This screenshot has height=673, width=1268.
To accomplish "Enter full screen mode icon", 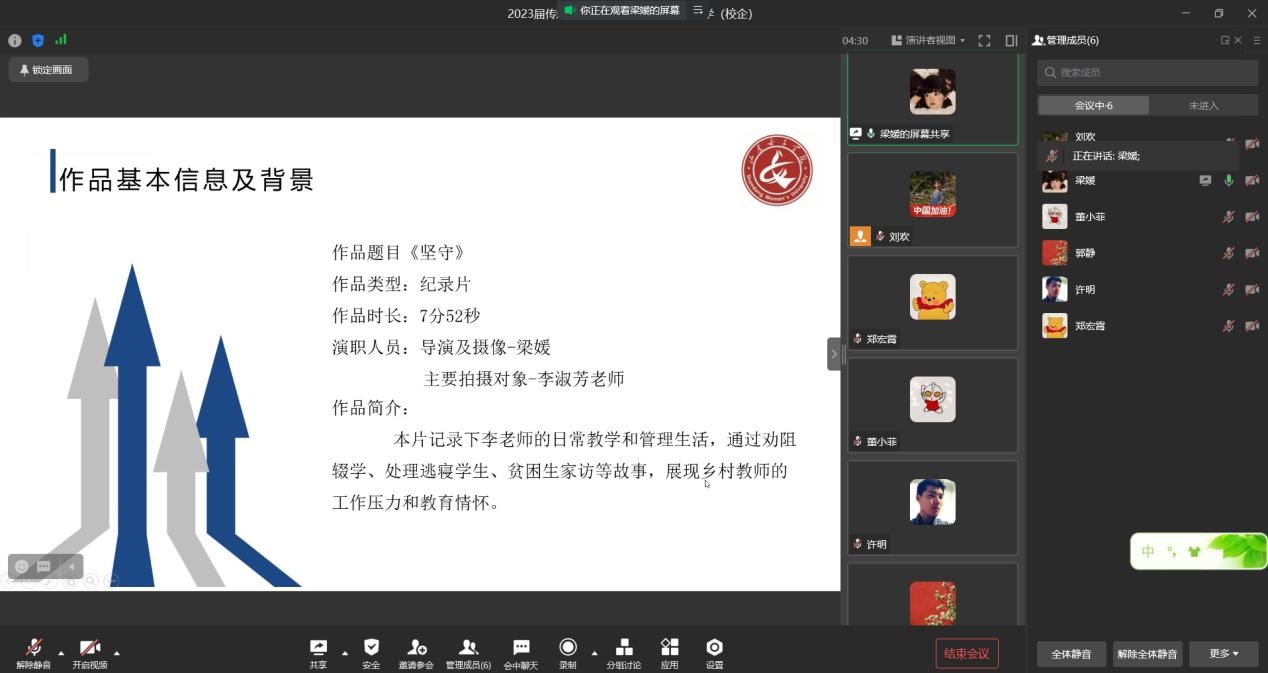I will click(x=984, y=41).
